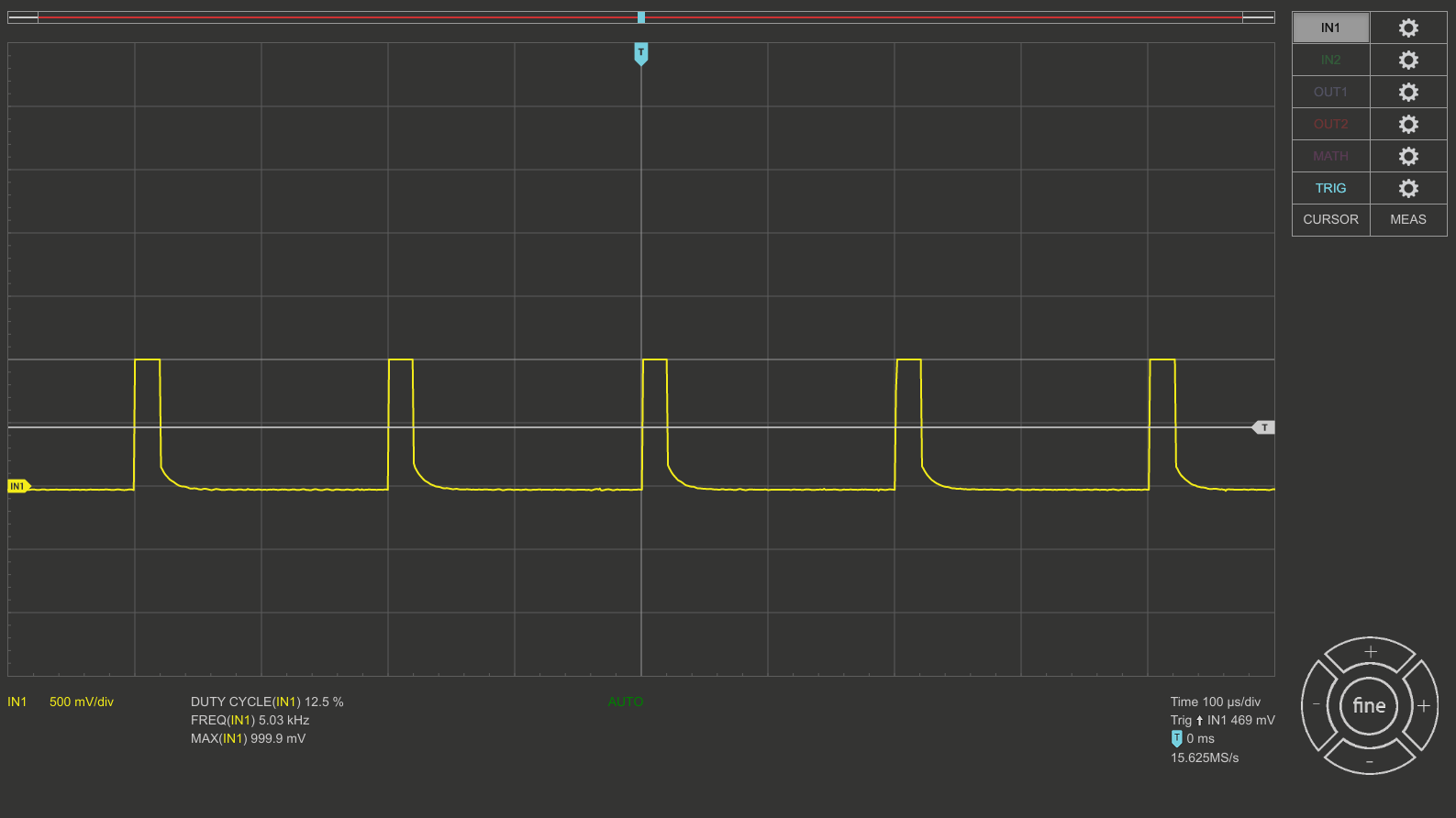This screenshot has width=1456, height=818.
Task: Click the 0 ms trigger delay readout
Action: [1193, 738]
